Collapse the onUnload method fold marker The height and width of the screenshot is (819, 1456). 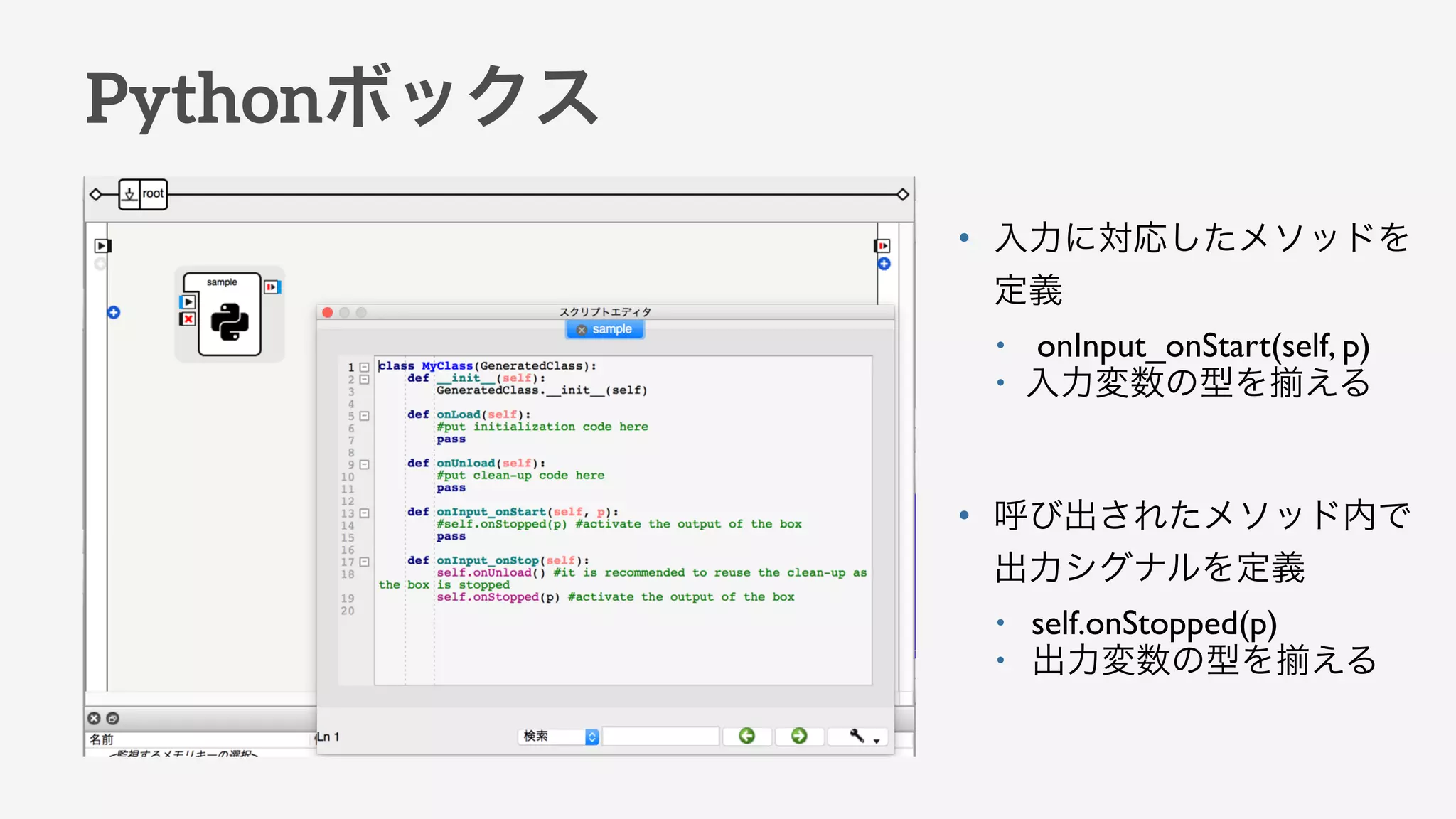pos(364,464)
